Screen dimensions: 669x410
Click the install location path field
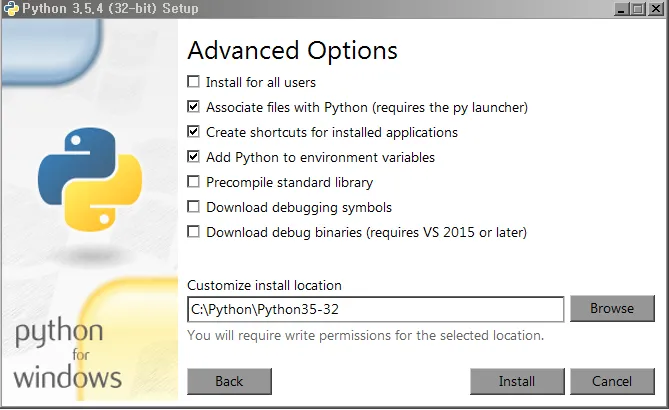click(x=375, y=309)
